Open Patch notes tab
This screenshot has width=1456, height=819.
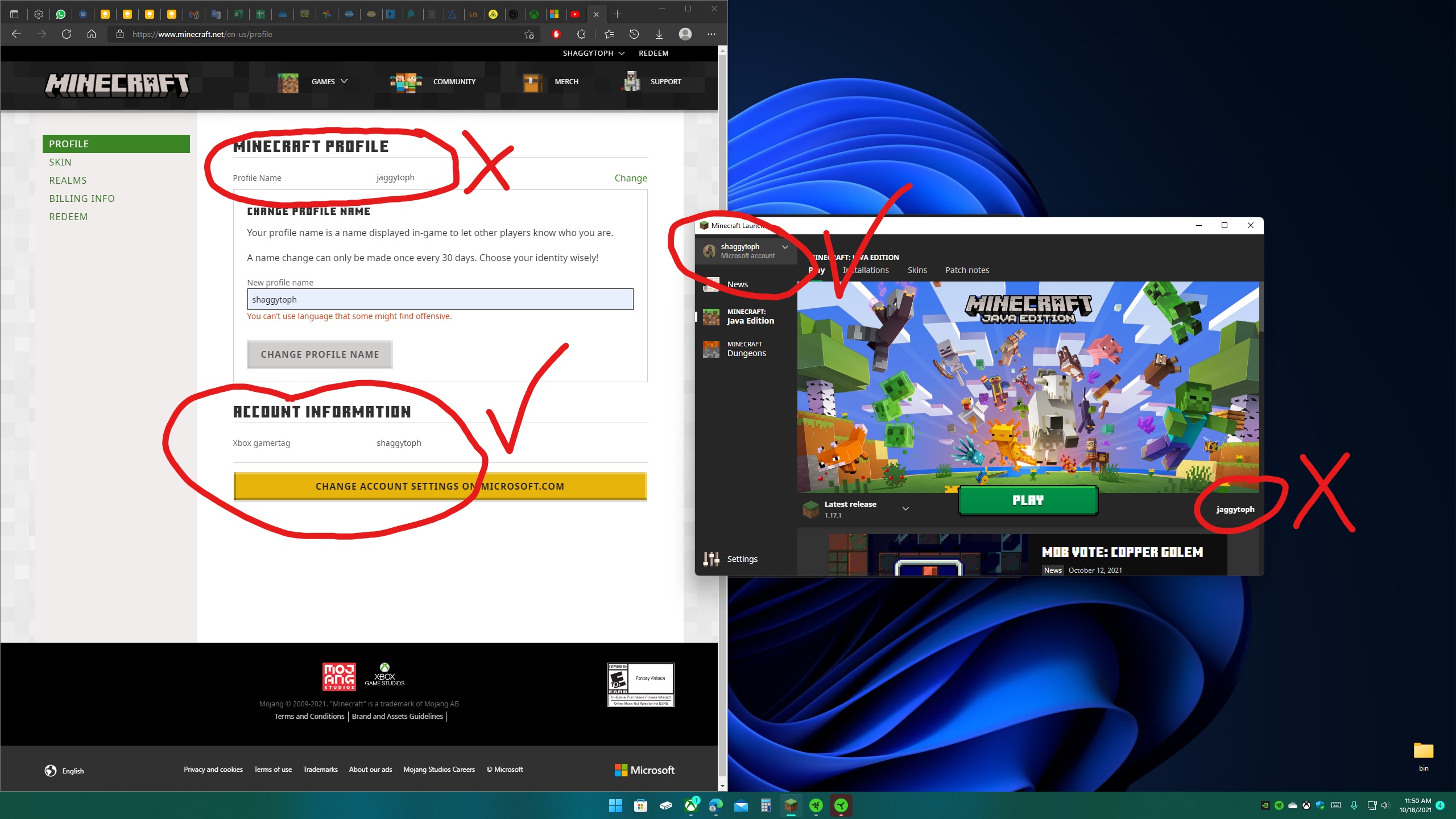pos(967,270)
